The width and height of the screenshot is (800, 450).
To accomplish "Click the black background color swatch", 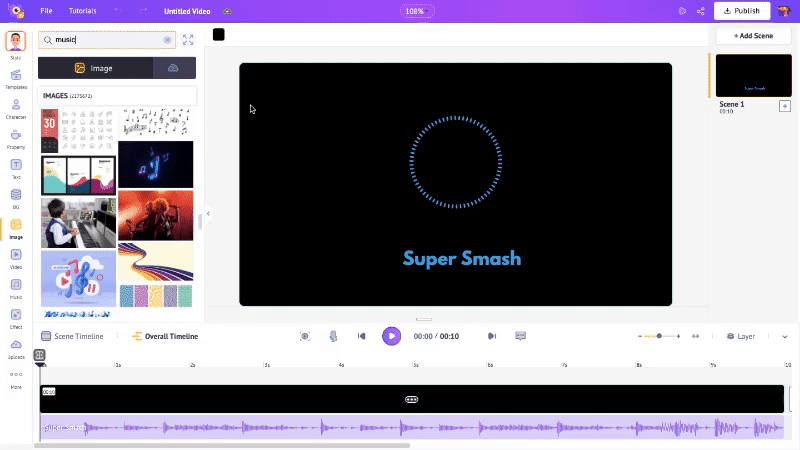I will click(218, 35).
